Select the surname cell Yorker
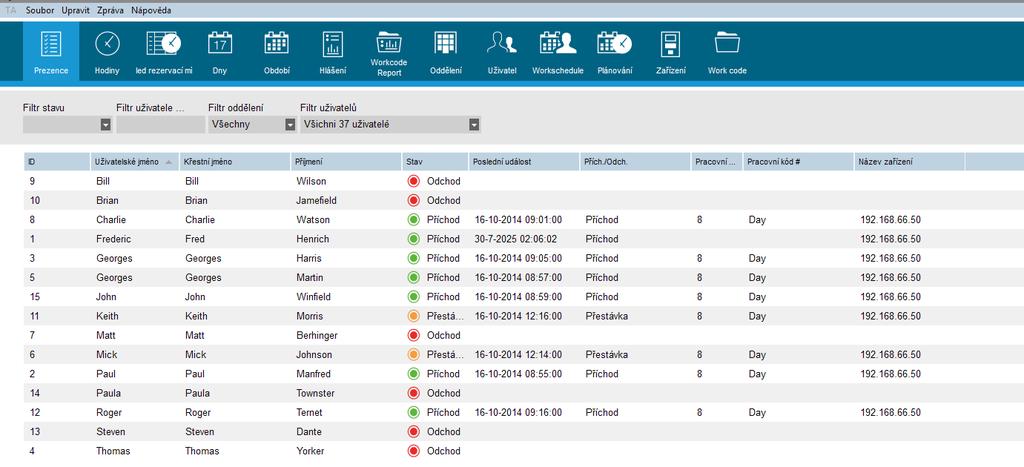1024x467 pixels. pos(310,451)
